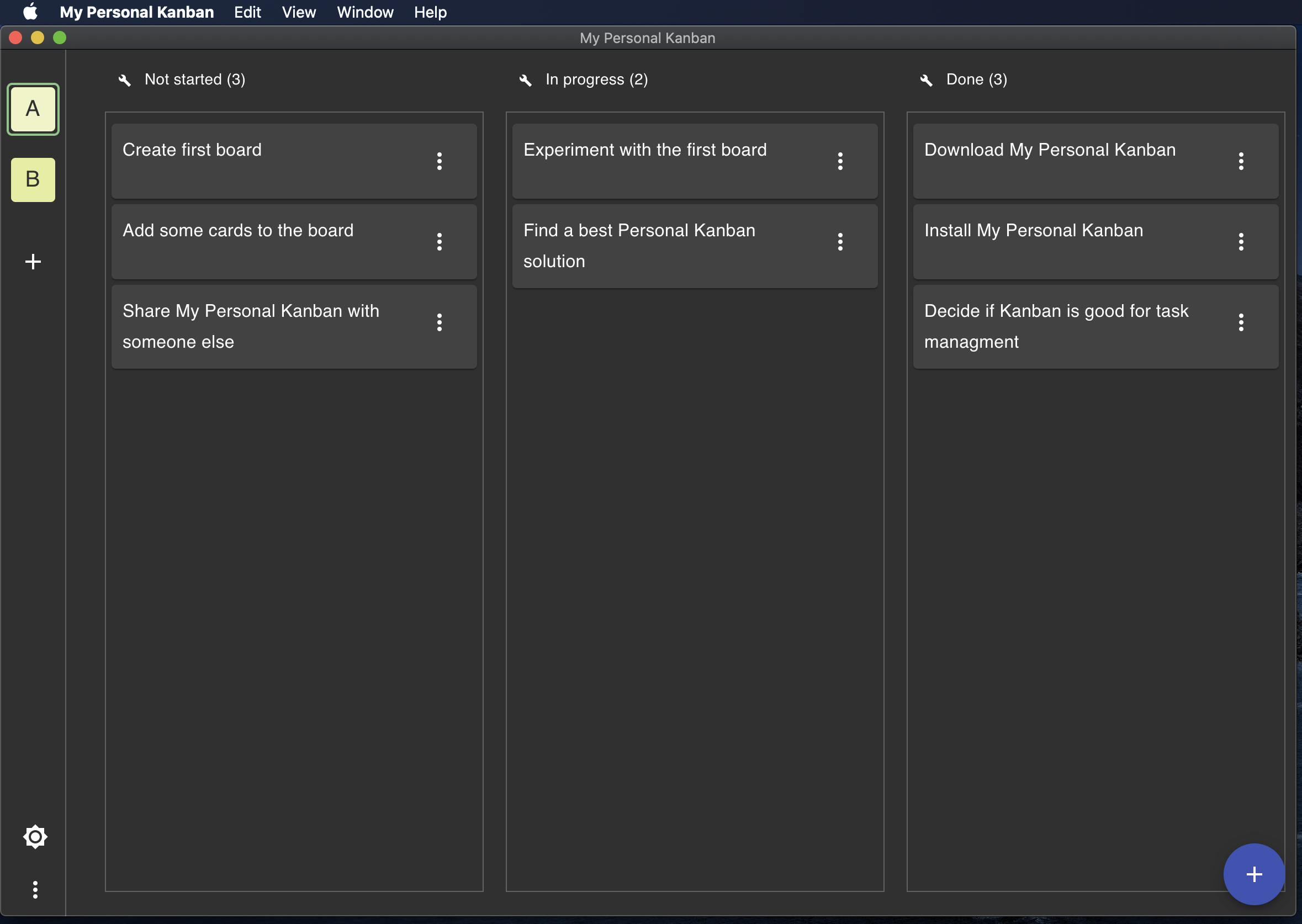
Task: Select board A in the sidebar
Action: [x=33, y=109]
